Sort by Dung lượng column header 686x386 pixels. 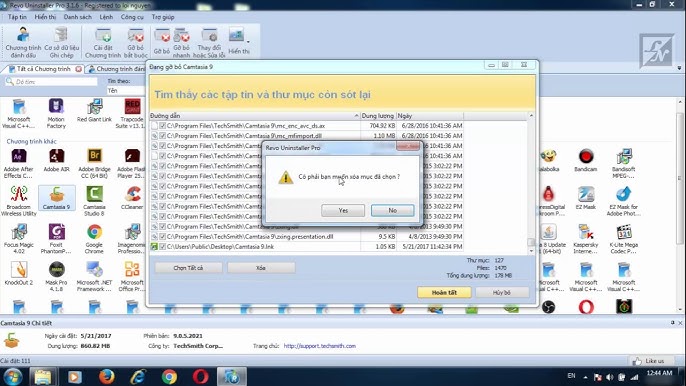(378, 116)
